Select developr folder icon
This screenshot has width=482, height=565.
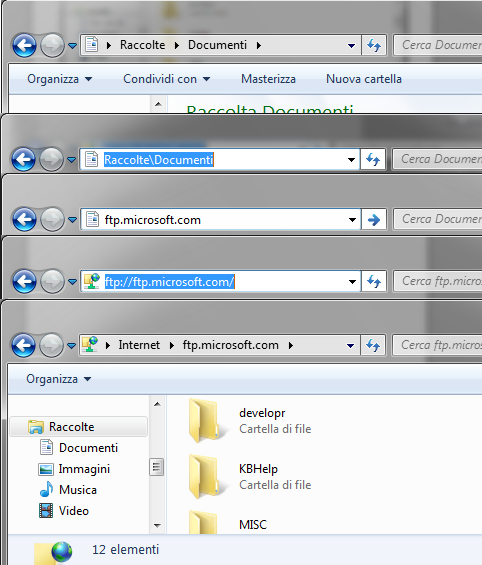coord(205,420)
